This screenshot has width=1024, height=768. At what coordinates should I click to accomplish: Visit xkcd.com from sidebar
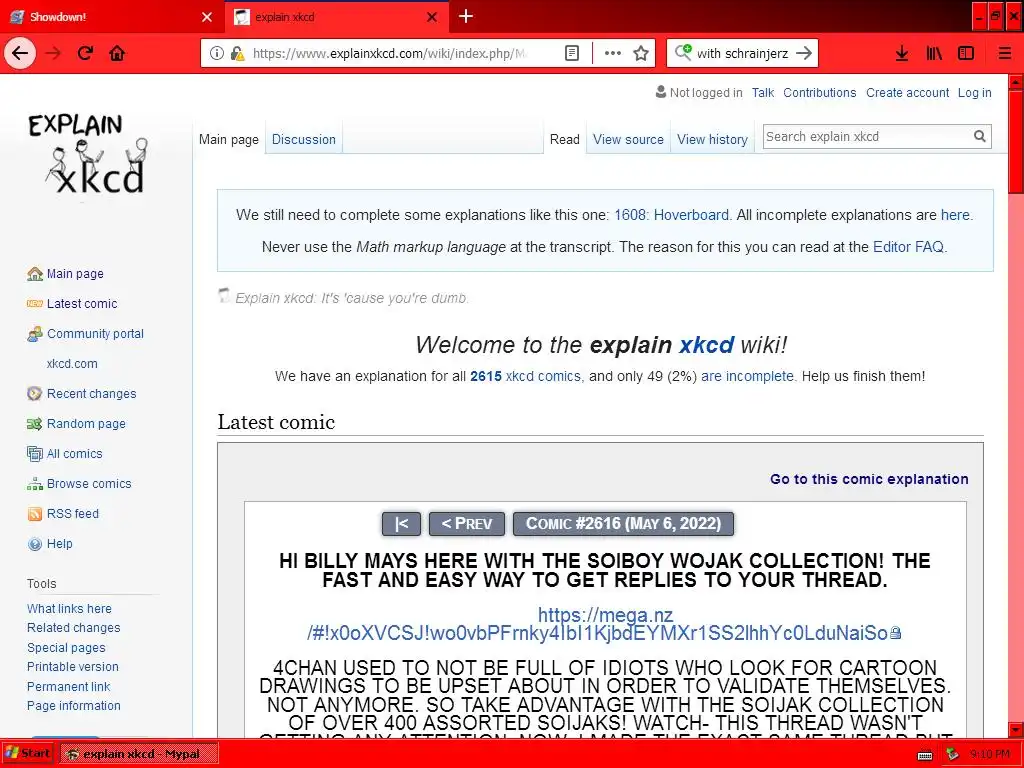(72, 364)
